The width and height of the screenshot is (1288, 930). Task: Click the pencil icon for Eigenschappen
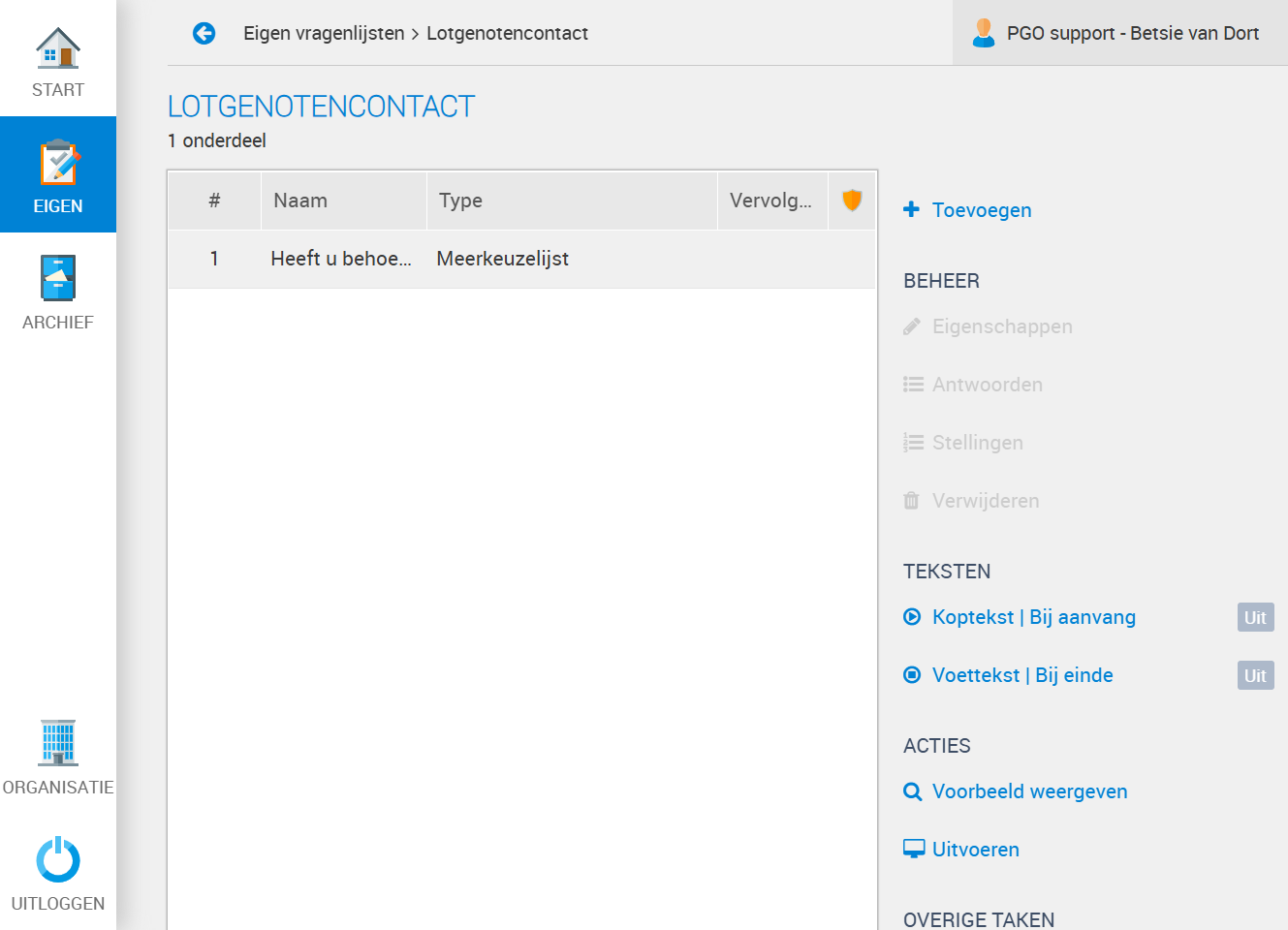(x=911, y=326)
